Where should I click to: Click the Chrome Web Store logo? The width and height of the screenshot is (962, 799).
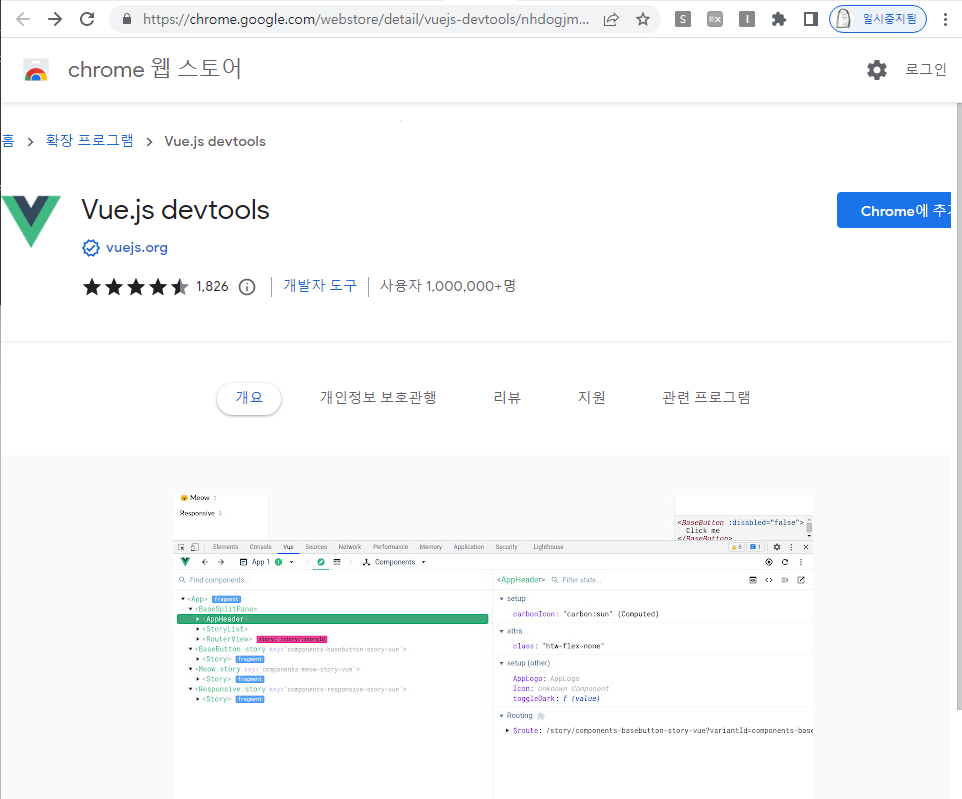click(36, 70)
